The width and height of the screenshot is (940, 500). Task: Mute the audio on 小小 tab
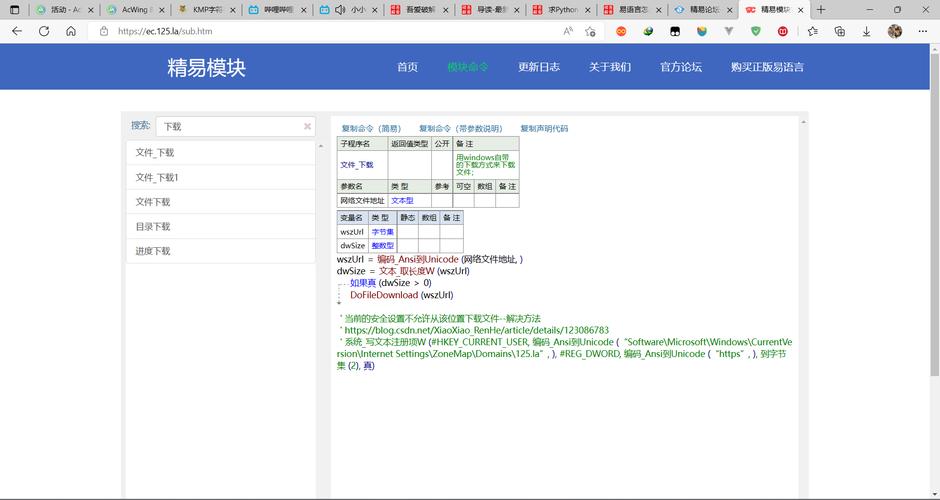pos(341,10)
